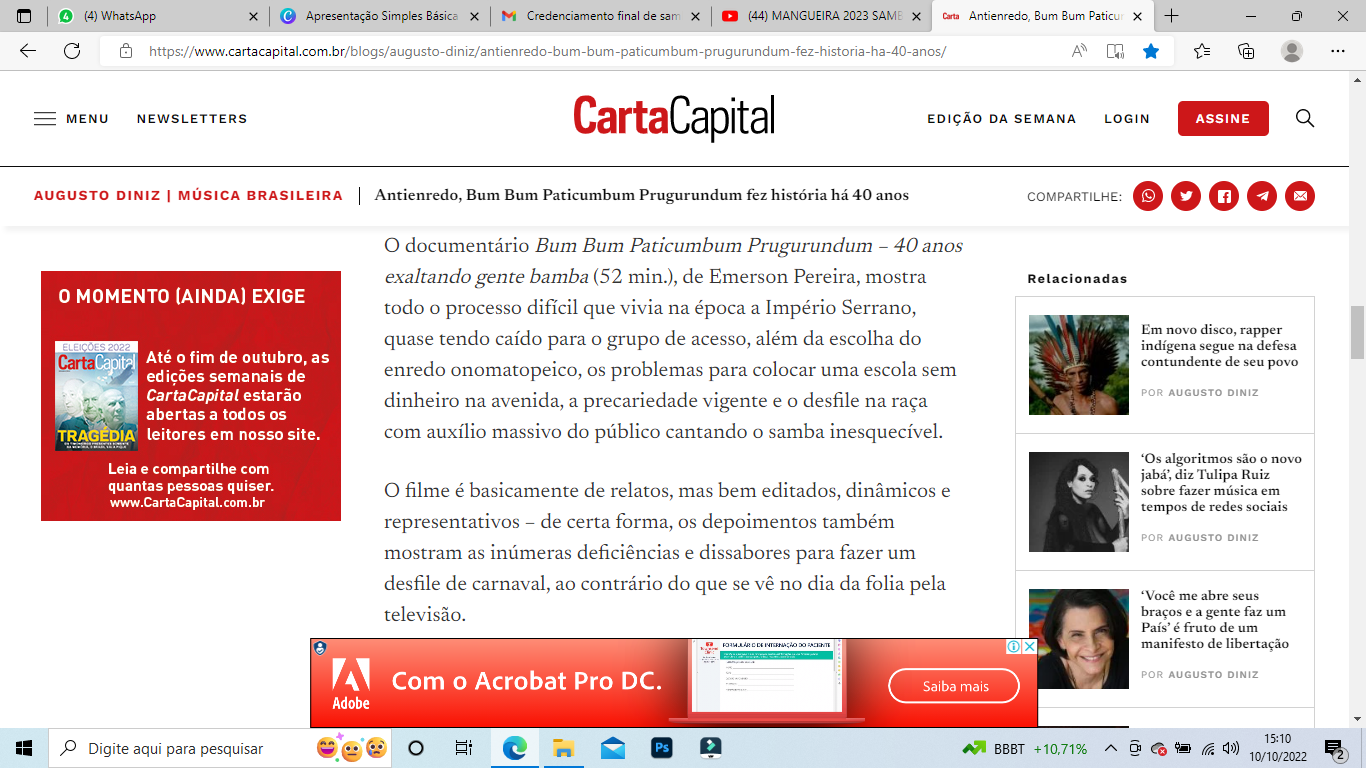Open the Adobe ad info icon
This screenshot has height=768, width=1366.
pyautogui.click(x=1014, y=646)
